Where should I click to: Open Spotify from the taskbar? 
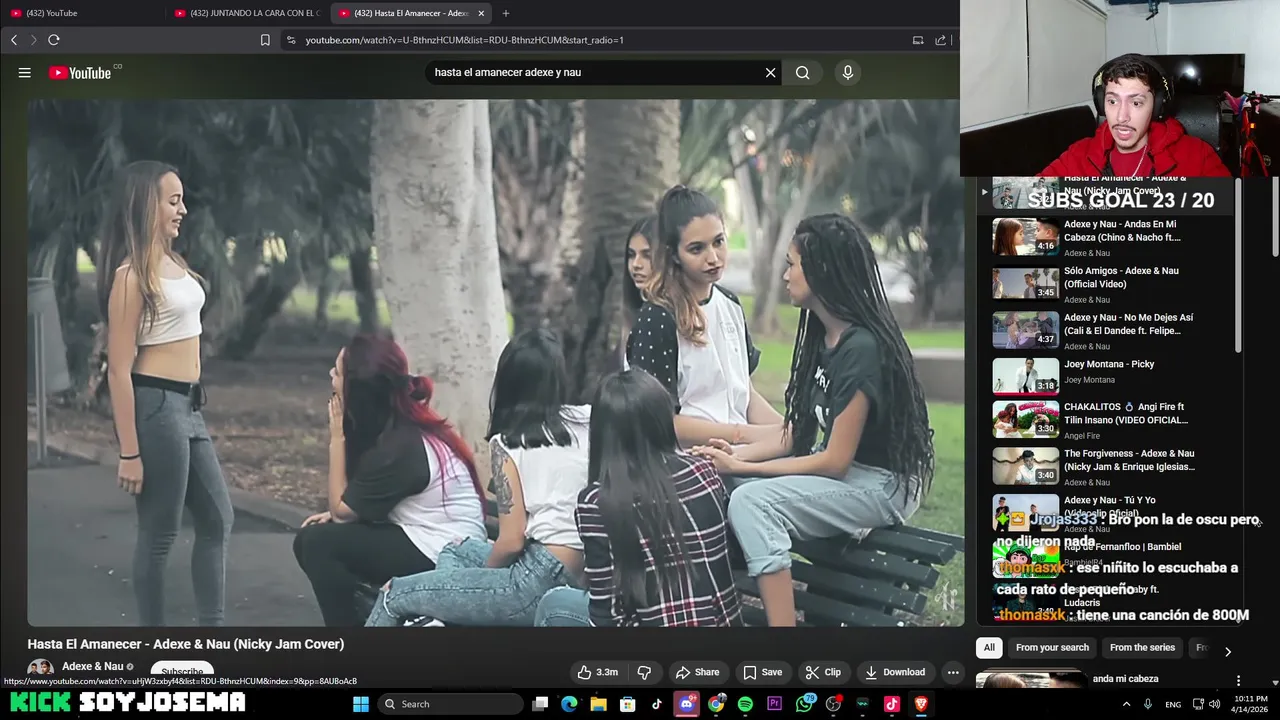point(745,704)
